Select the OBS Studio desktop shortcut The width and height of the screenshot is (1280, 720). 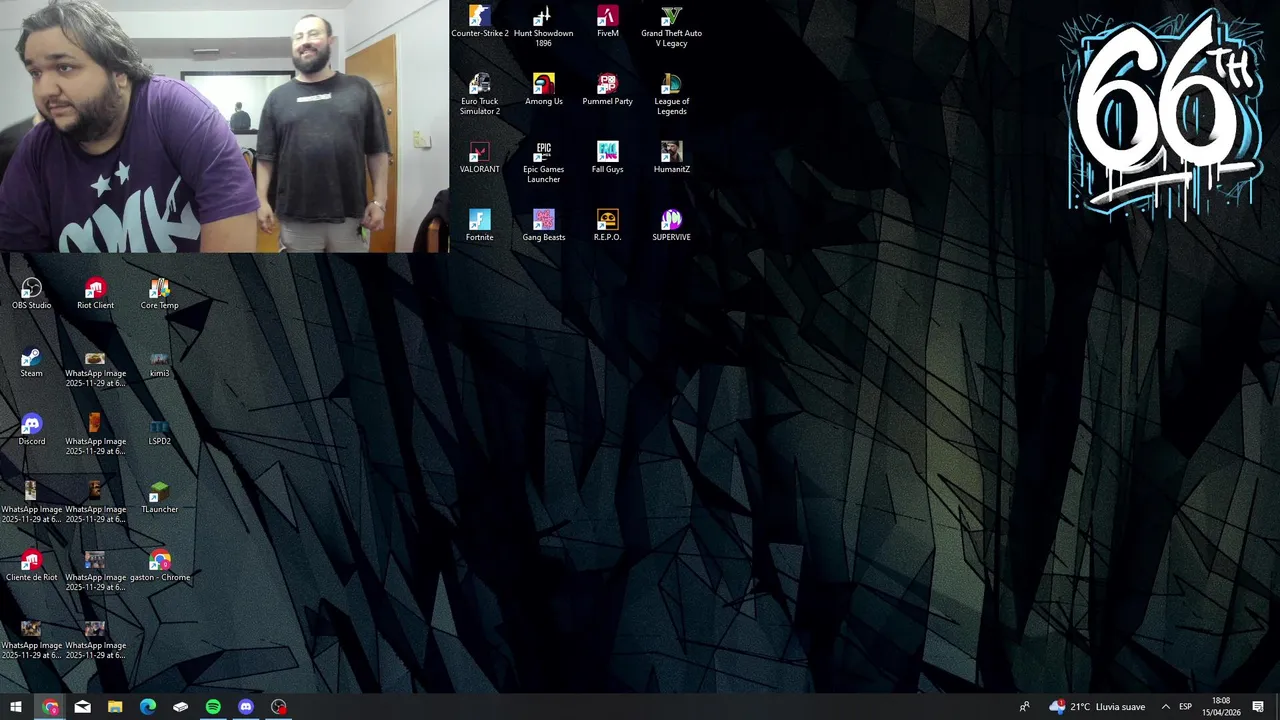pos(32,294)
